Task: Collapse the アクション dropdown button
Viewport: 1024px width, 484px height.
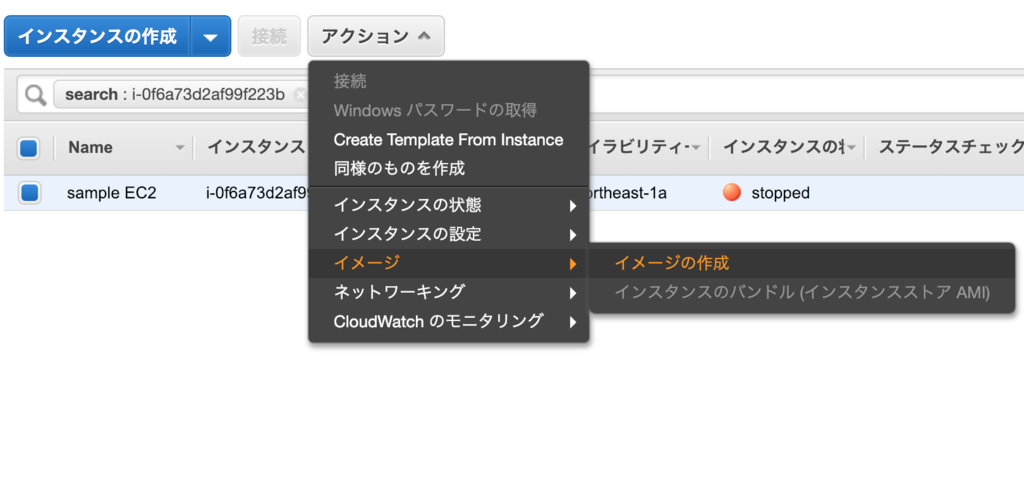Action: point(376,36)
